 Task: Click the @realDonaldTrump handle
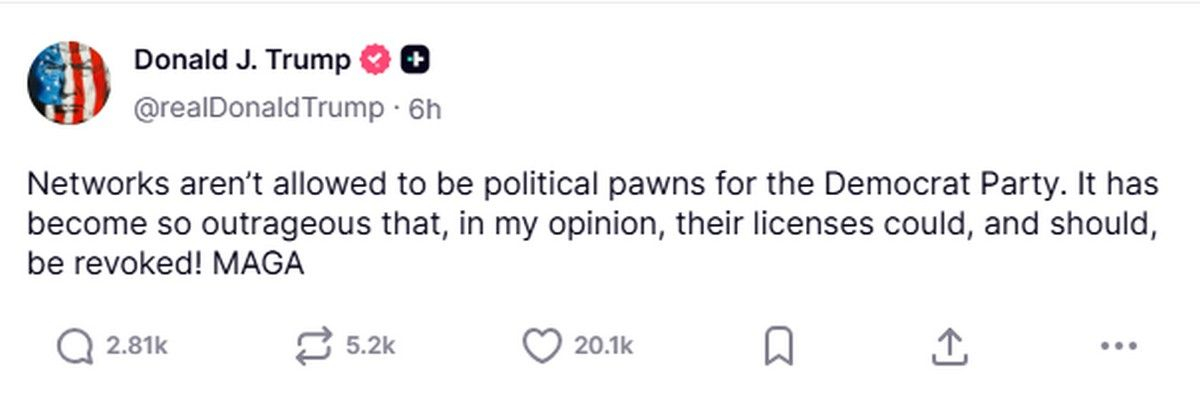(259, 108)
